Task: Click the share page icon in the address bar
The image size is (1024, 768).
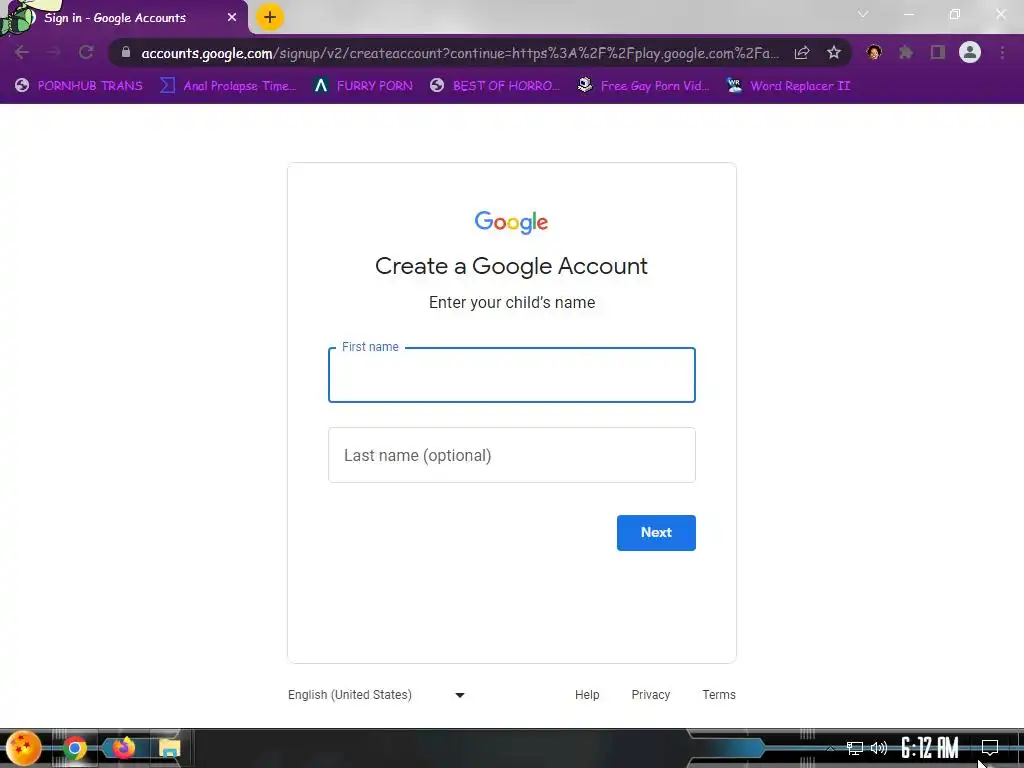Action: click(802, 52)
